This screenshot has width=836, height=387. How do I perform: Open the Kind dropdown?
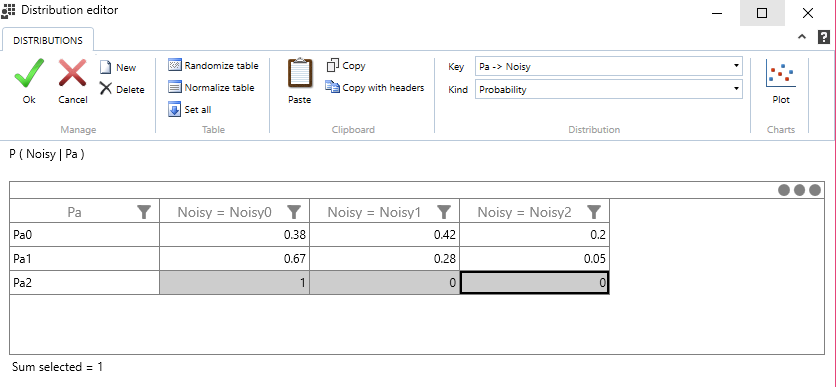click(x=608, y=89)
